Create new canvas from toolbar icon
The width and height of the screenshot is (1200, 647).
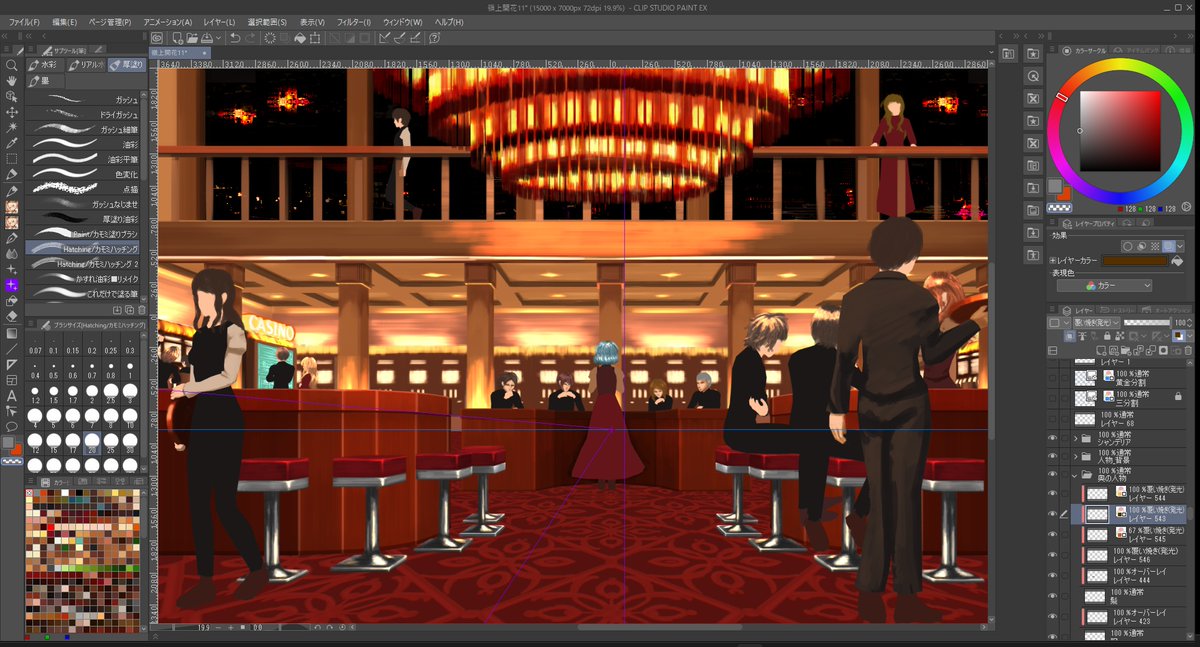pos(177,38)
